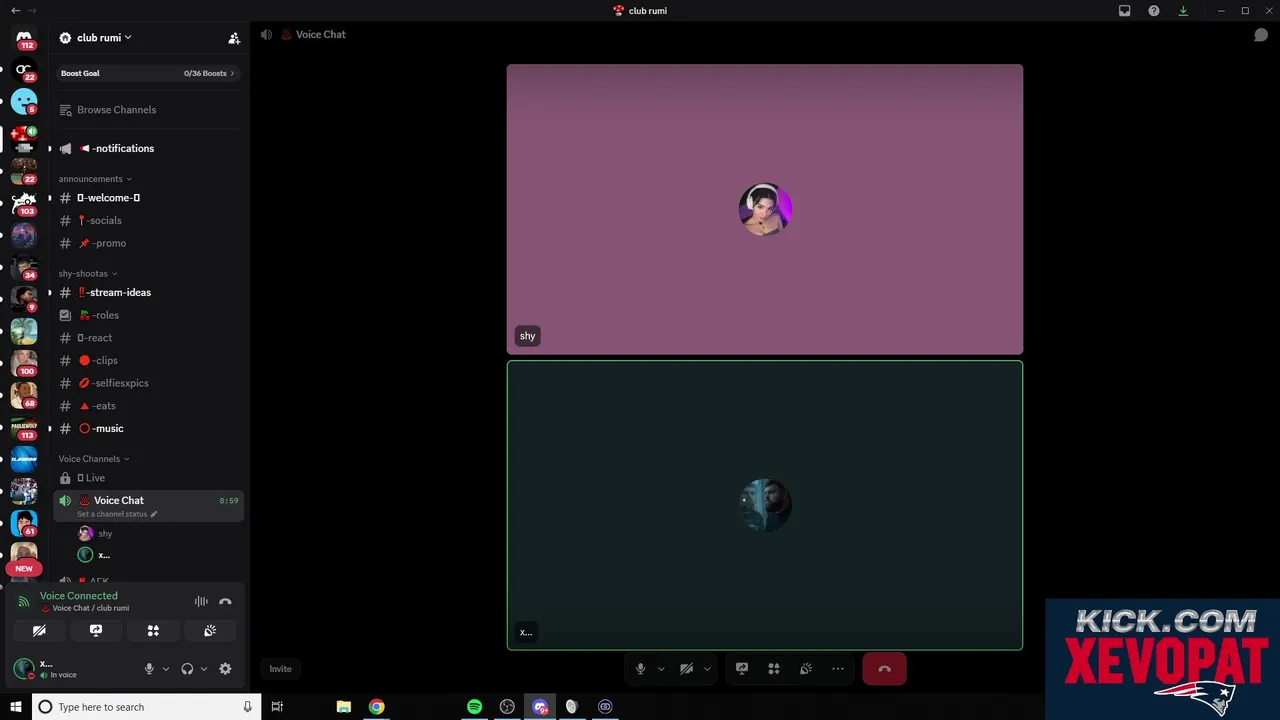Hang up with the red disconnect button
1280x720 pixels.
click(884, 669)
